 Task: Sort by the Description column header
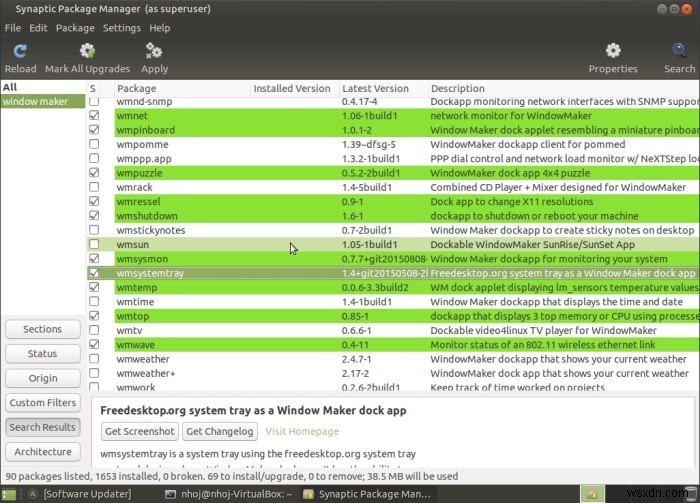(x=563, y=88)
